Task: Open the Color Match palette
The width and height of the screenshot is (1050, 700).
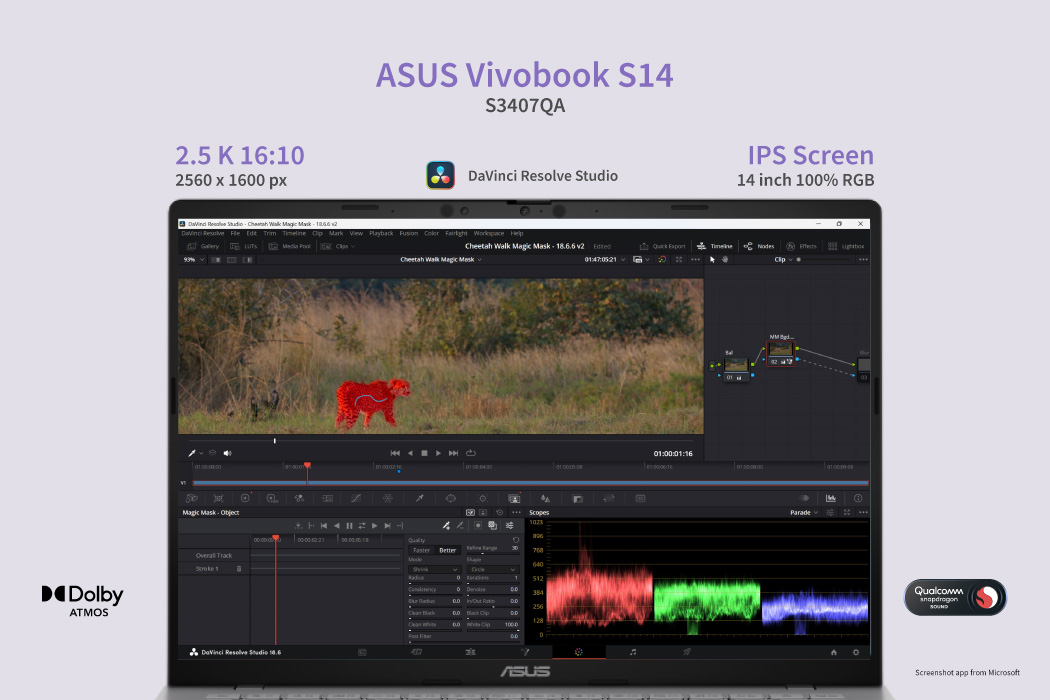Action: point(218,498)
